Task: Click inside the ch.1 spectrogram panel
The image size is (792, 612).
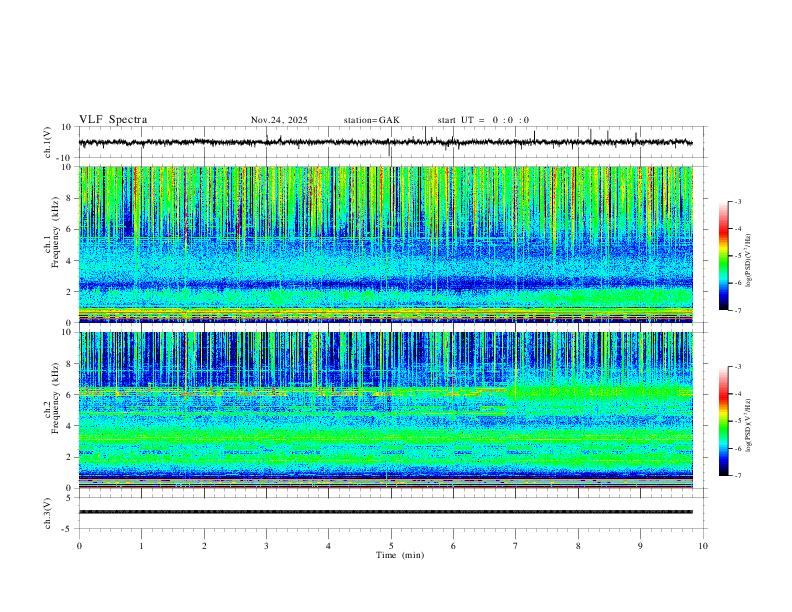Action: tap(386, 244)
